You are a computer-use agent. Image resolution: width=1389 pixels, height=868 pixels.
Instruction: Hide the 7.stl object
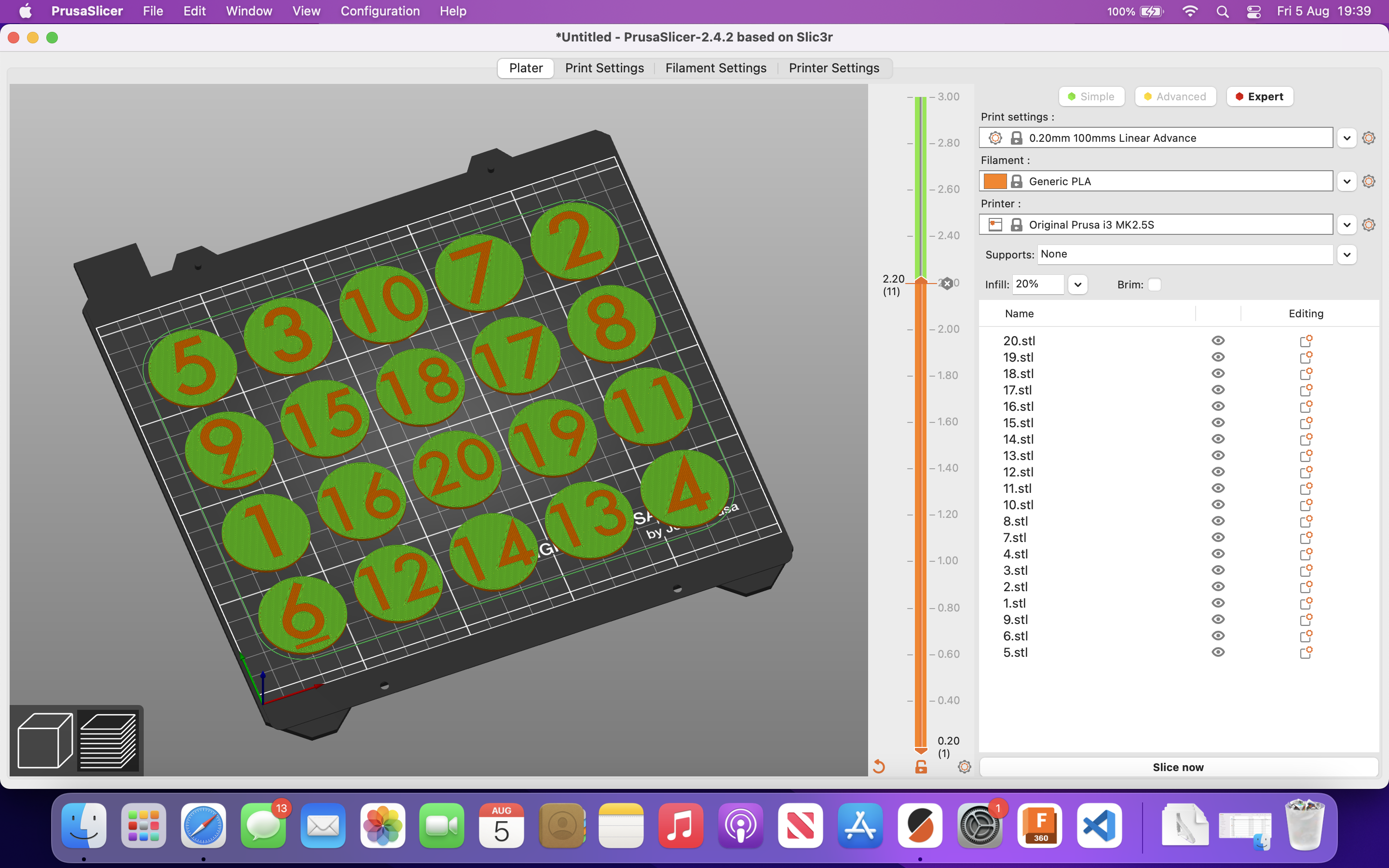click(1218, 537)
